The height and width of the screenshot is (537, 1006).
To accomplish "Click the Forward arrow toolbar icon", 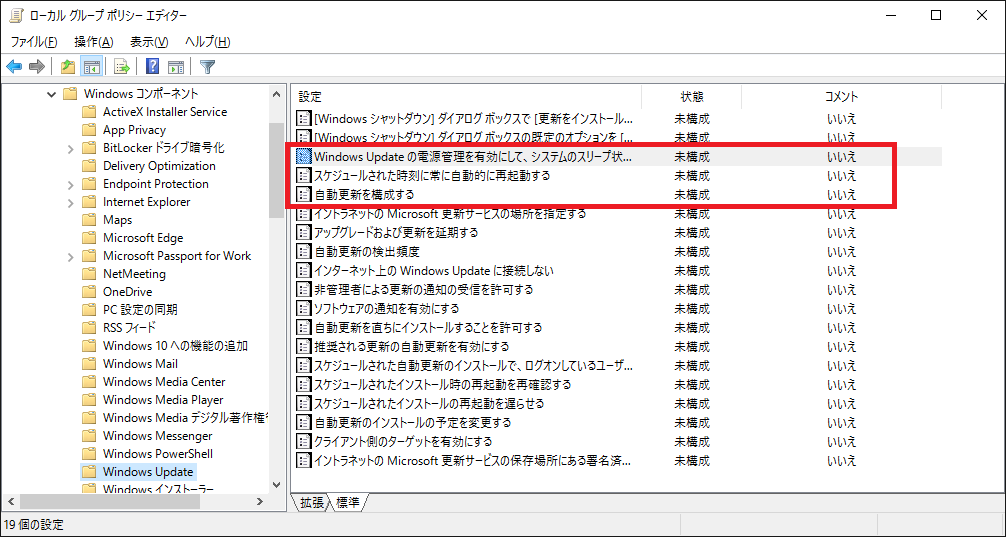I will point(37,67).
